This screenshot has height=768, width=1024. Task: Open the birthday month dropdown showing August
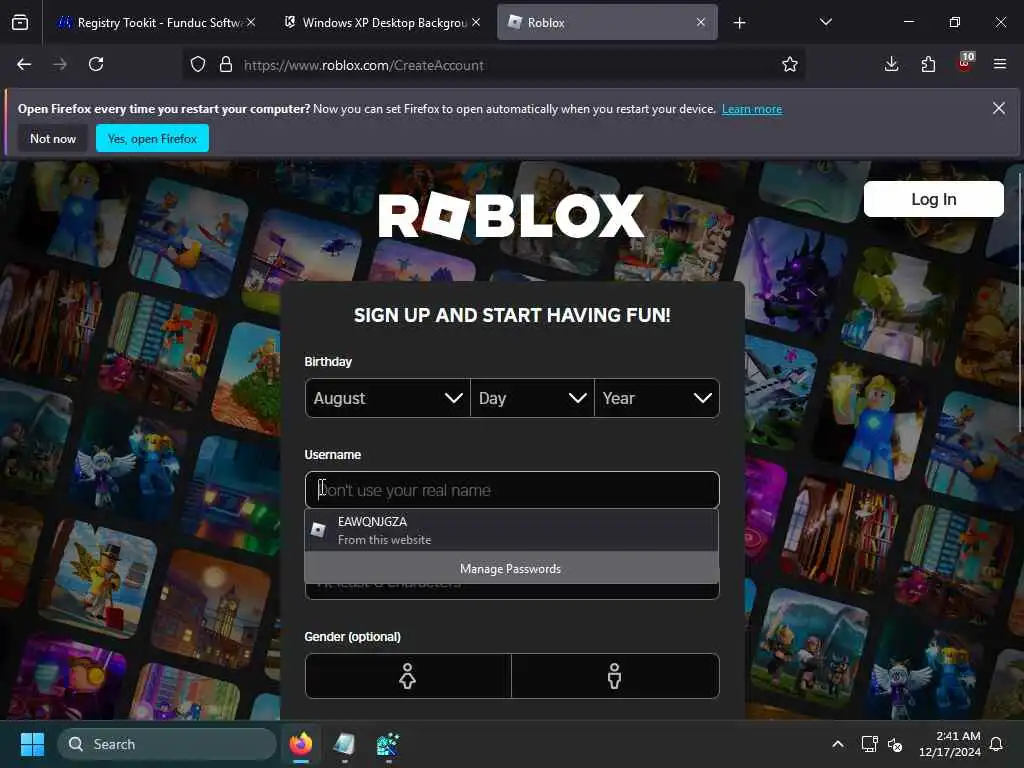coord(387,398)
